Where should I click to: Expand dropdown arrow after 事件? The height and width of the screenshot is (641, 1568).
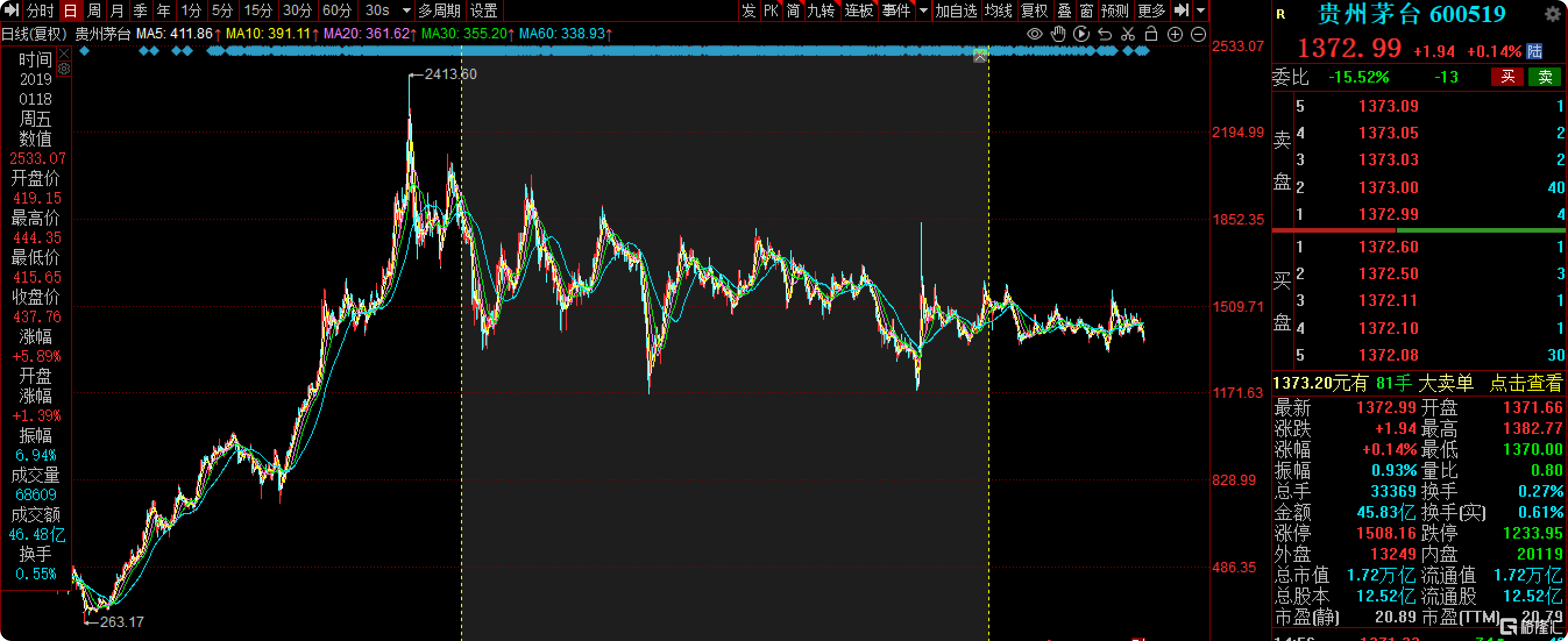(x=923, y=10)
